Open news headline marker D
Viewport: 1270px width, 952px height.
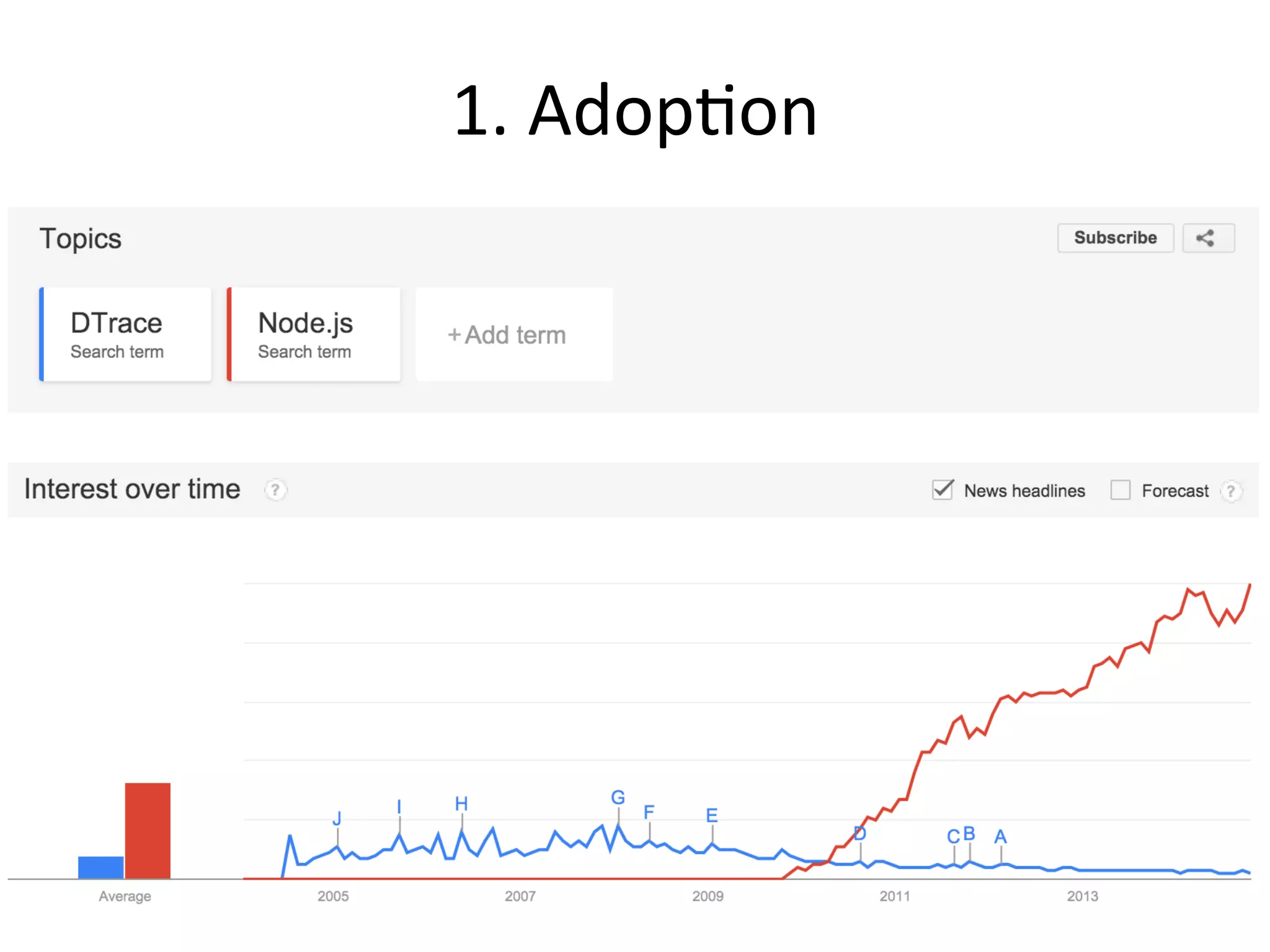[x=859, y=834]
